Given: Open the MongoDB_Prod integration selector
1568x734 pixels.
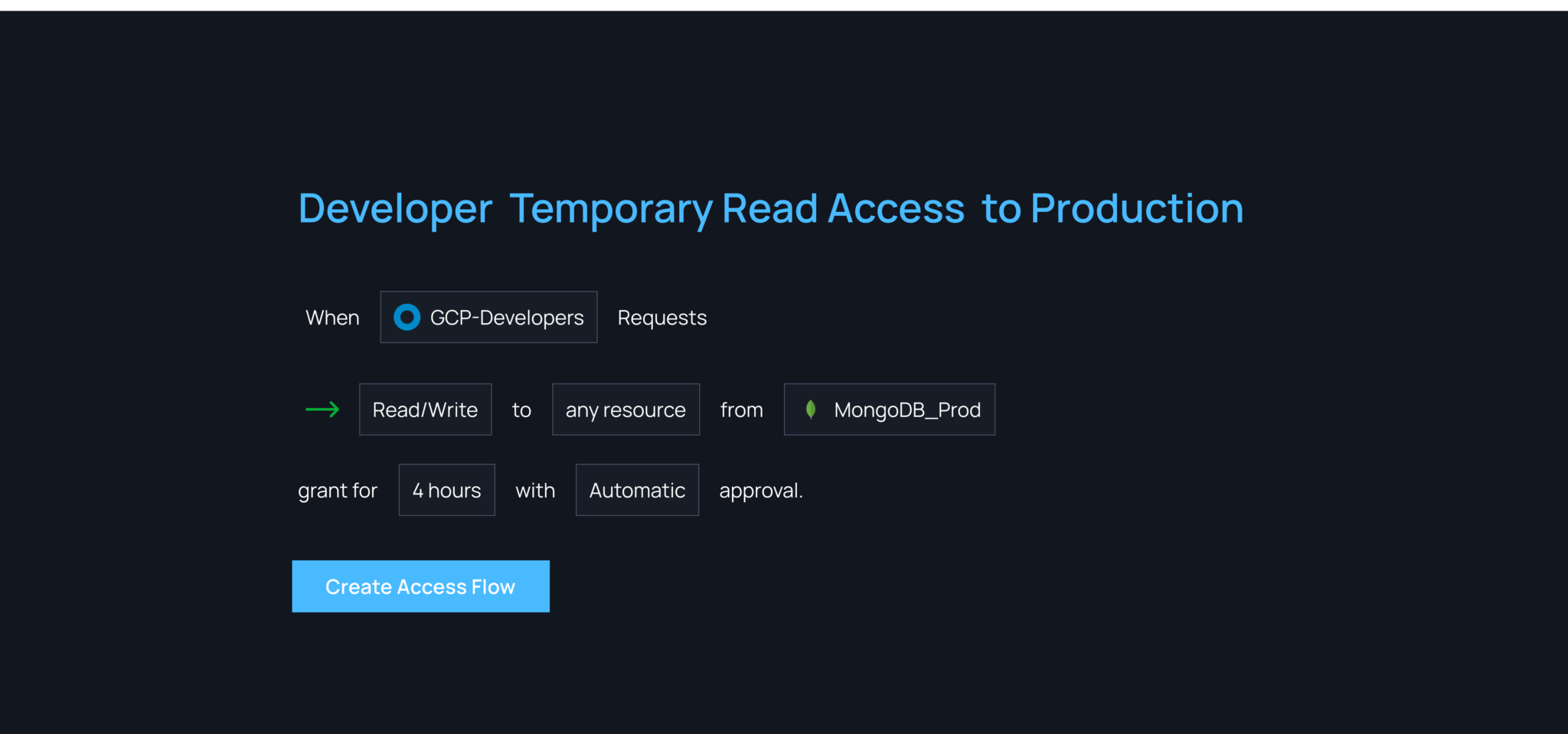Looking at the screenshot, I should tap(889, 409).
